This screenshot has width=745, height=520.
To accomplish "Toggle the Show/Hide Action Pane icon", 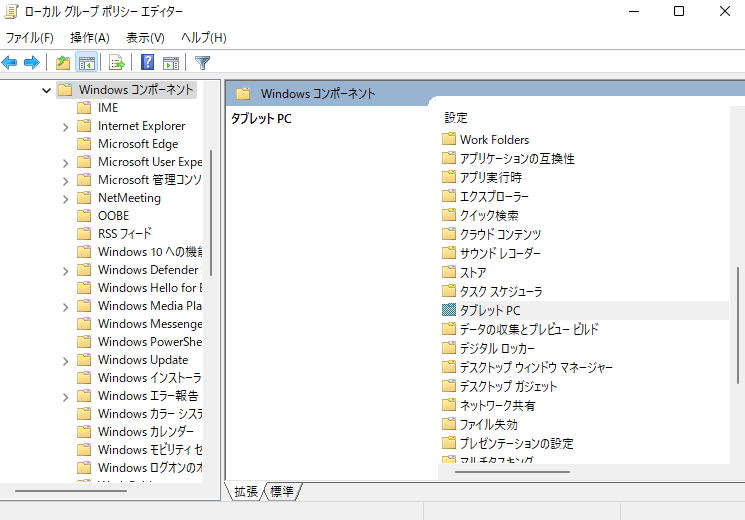I will pyautogui.click(x=171, y=62).
